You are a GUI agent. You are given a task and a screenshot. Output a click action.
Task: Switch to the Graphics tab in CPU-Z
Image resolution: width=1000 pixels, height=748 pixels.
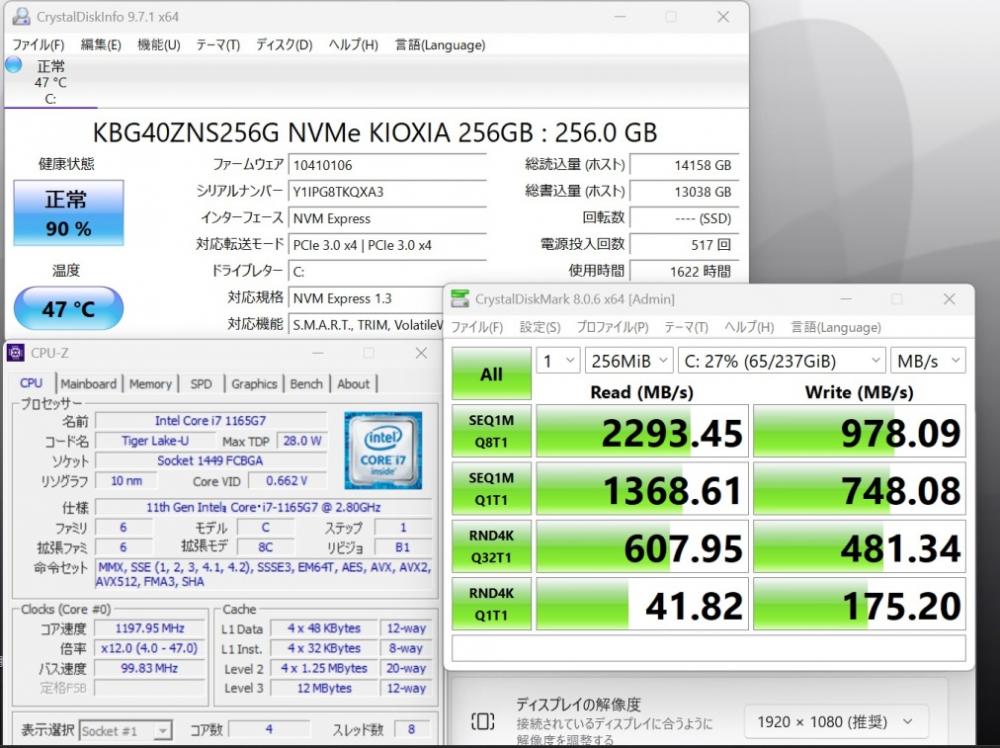pyautogui.click(x=254, y=384)
